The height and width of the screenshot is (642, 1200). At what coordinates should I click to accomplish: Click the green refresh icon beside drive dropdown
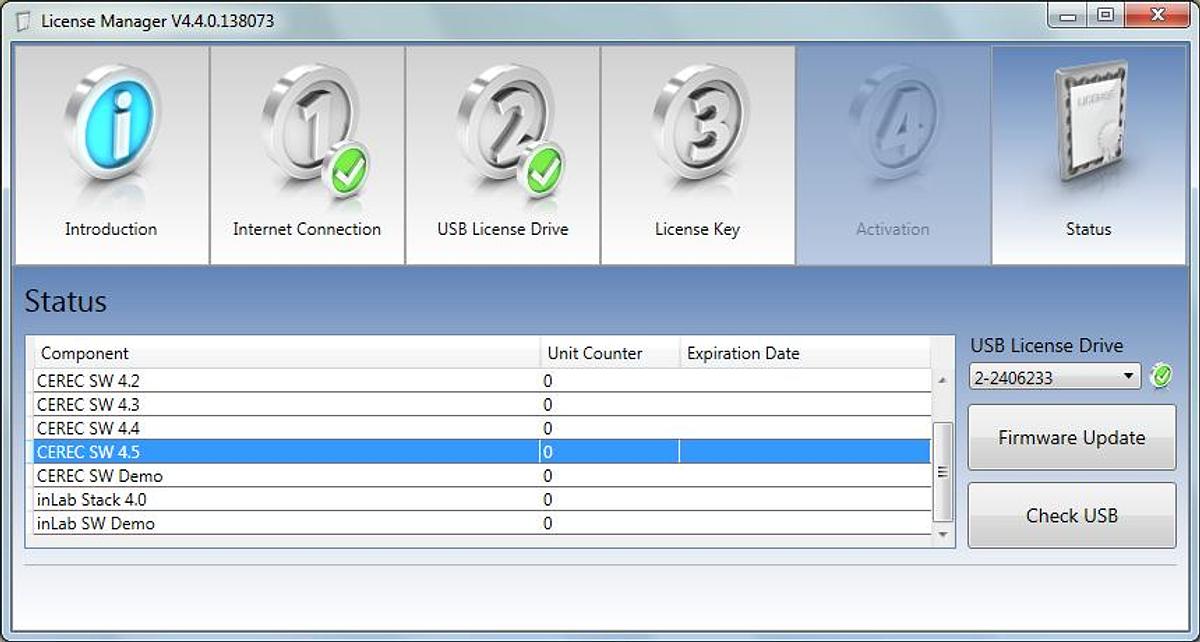click(x=1161, y=376)
